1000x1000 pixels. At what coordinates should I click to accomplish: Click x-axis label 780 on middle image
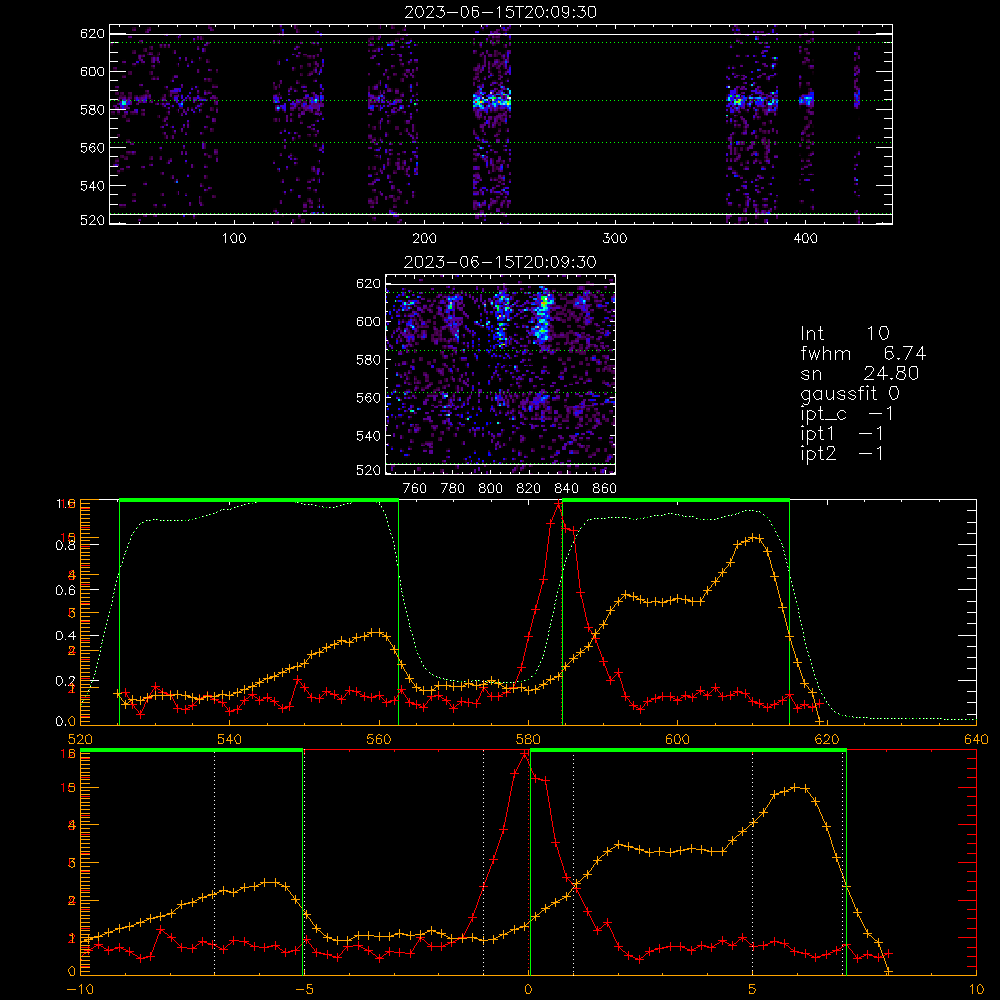453,489
